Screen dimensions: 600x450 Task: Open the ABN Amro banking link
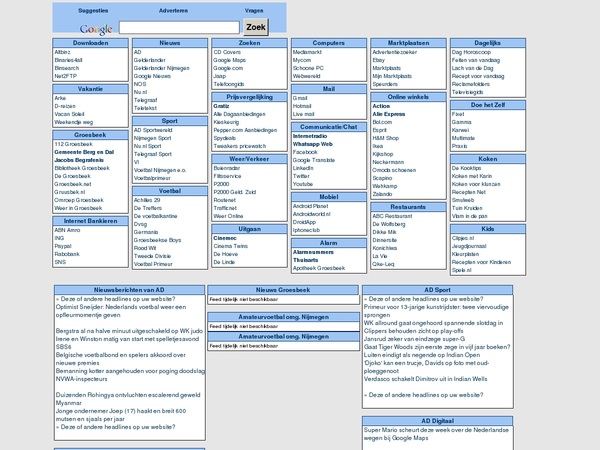pos(67,230)
